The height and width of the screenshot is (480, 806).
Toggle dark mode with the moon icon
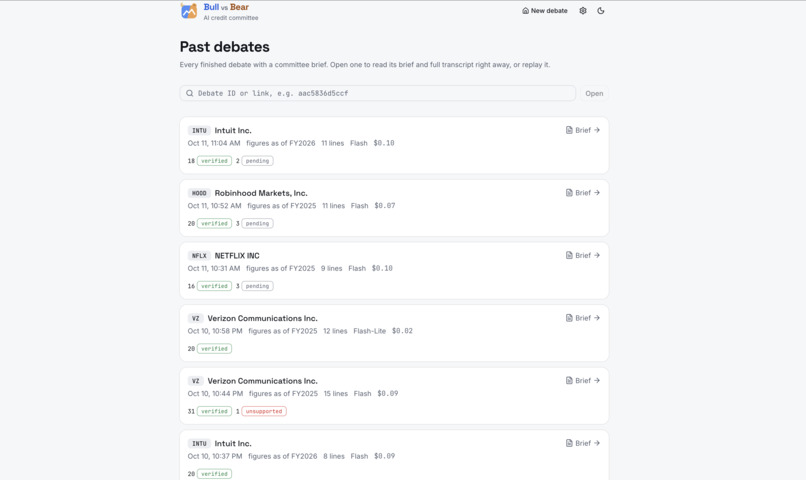pos(600,11)
